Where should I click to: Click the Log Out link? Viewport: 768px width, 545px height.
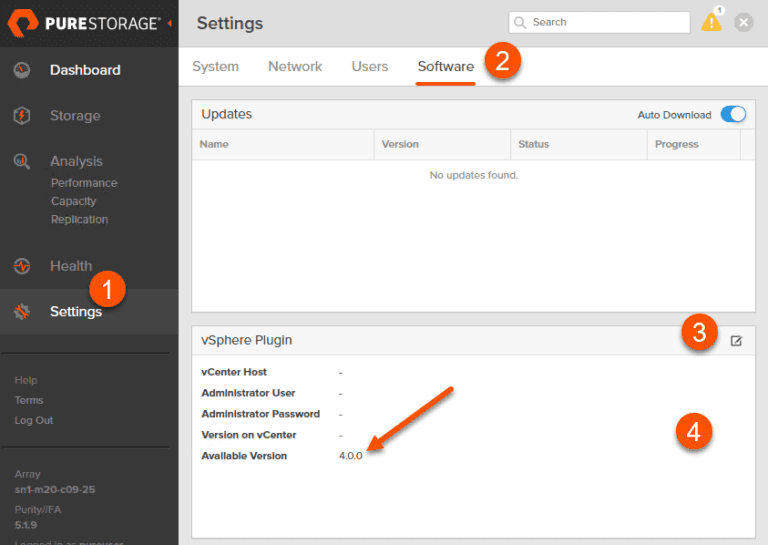pyautogui.click(x=34, y=420)
